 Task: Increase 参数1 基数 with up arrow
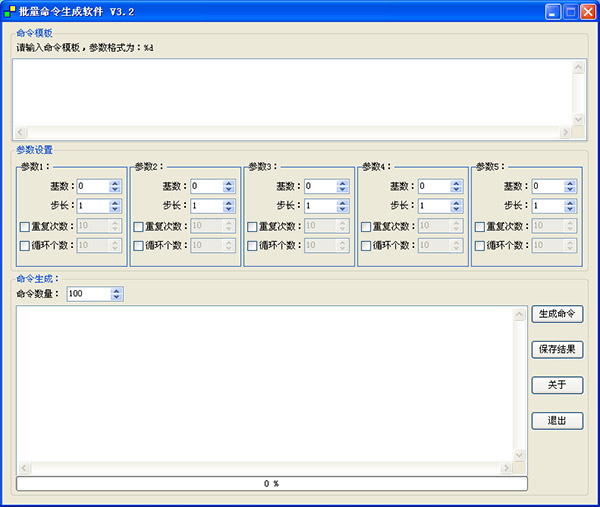(115, 182)
